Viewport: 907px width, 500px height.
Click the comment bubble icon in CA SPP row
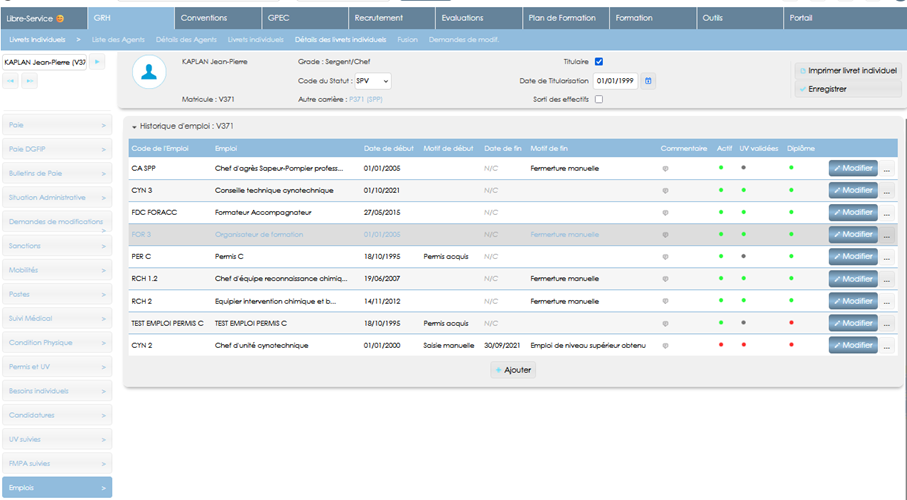(665, 169)
